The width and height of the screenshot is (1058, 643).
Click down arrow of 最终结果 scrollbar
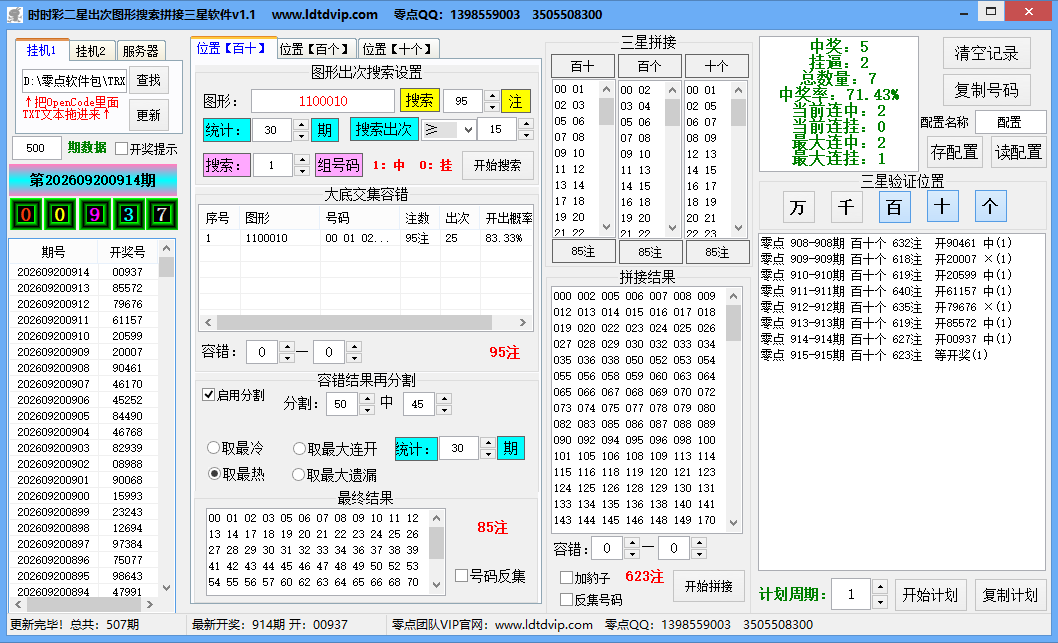click(437, 585)
